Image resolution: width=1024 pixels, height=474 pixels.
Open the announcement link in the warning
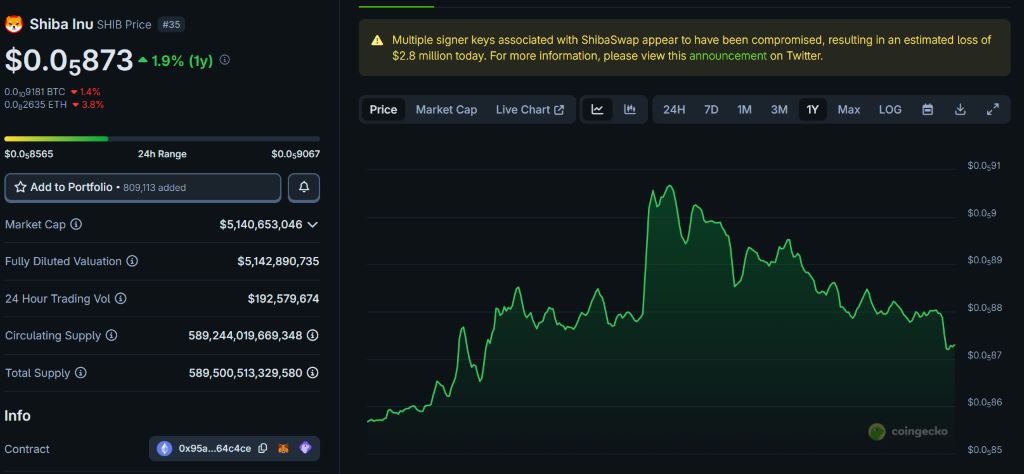click(x=727, y=56)
